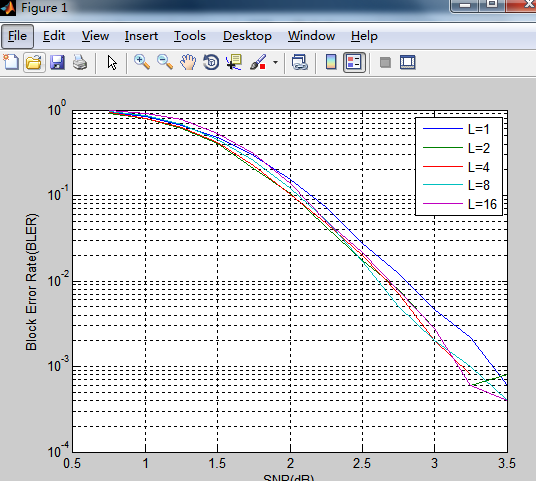Viewport: 536px width, 481px height.
Task: Activate the Zoom In magnifier tool
Action: (x=142, y=63)
